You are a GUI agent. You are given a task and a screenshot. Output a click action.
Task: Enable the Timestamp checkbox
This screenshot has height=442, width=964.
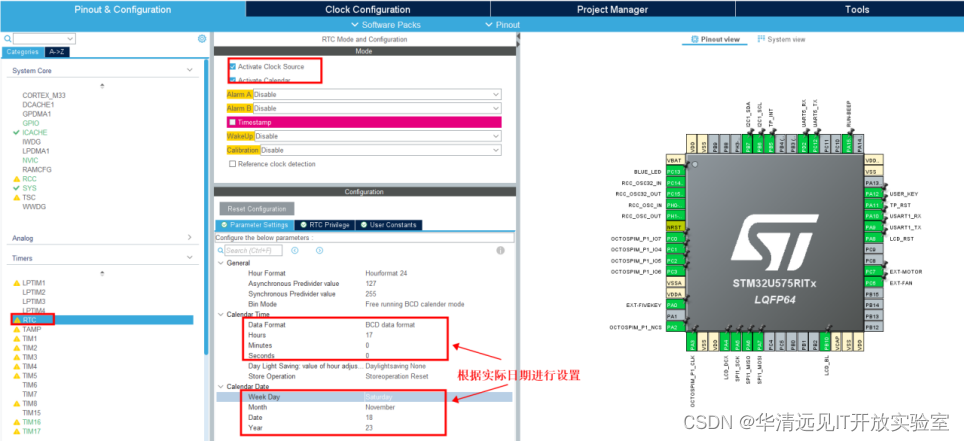tap(232, 122)
